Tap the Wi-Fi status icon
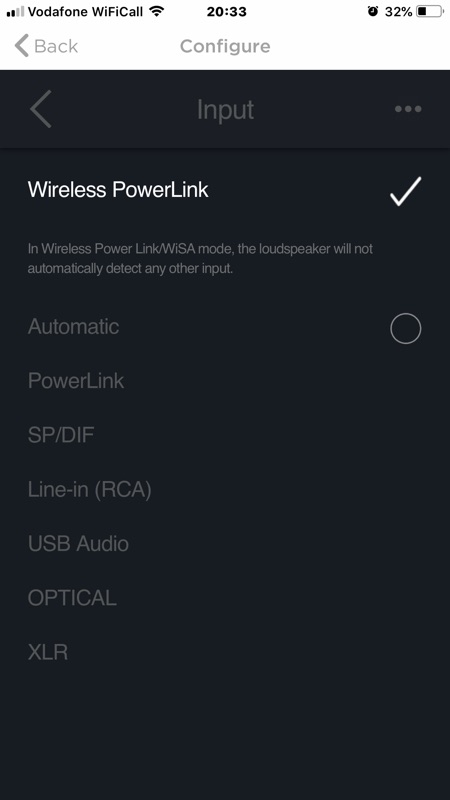This screenshot has width=450, height=800. 157,12
